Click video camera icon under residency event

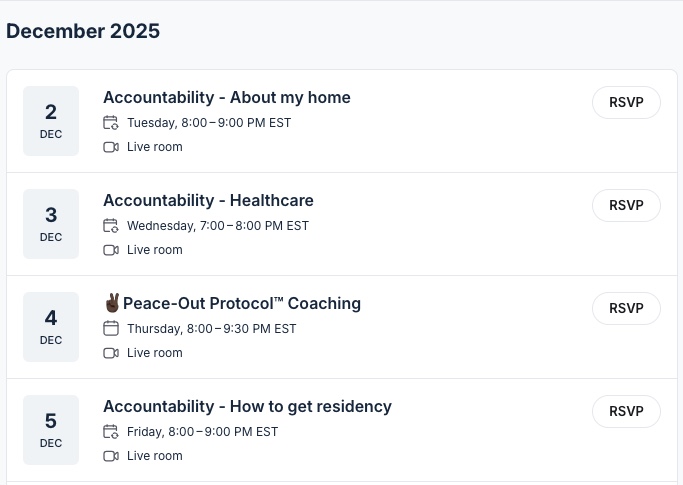coord(111,456)
